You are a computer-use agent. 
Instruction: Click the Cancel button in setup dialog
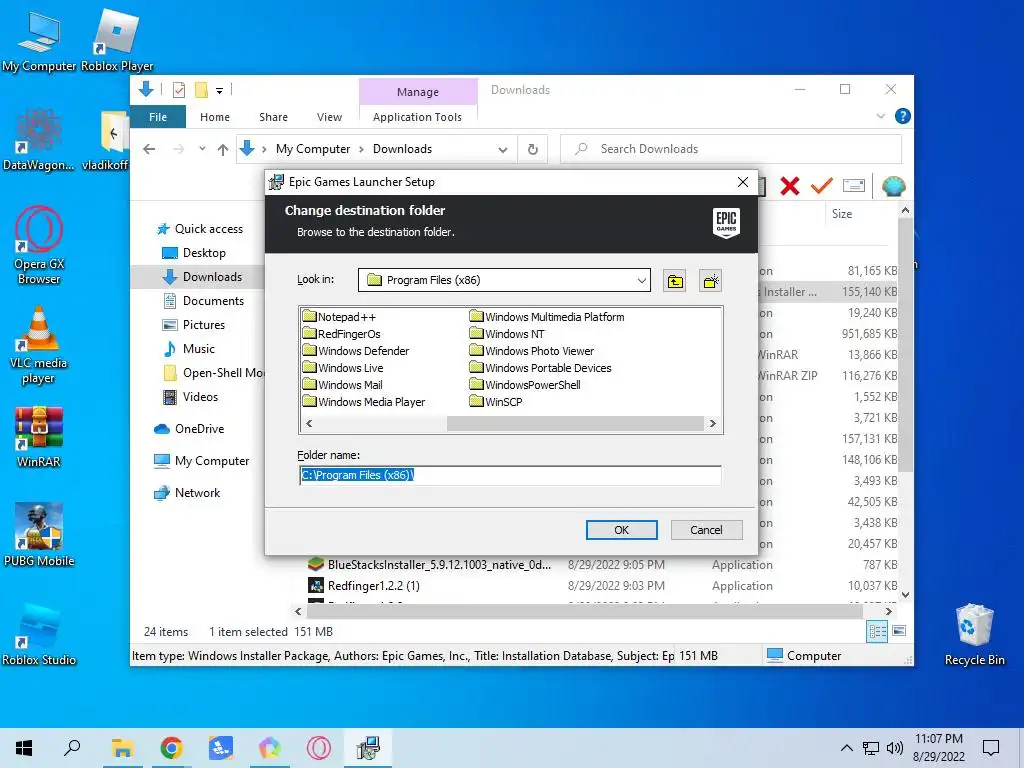point(706,530)
